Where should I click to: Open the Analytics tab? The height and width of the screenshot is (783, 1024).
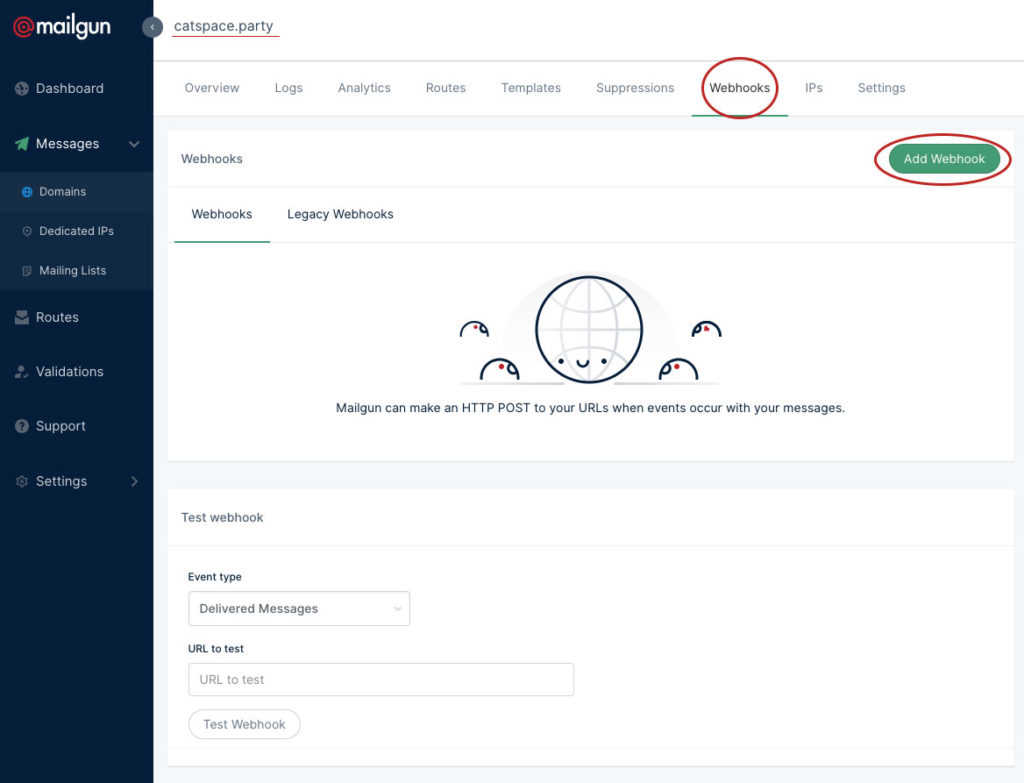(x=364, y=88)
